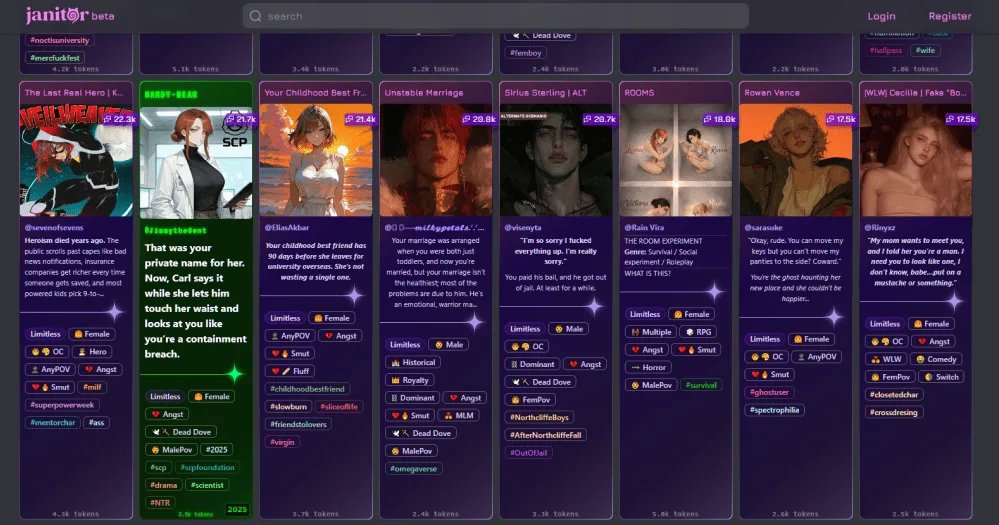Click the sparkle icon on ROOMS card

[714, 292]
